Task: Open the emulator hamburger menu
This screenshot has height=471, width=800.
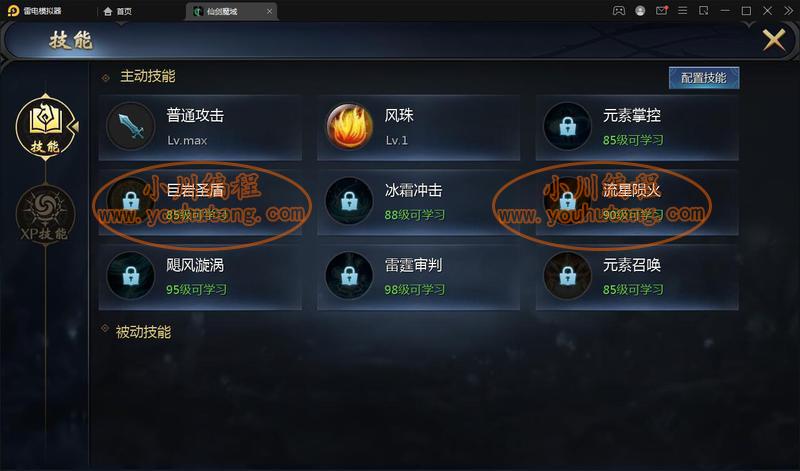Action: click(x=682, y=11)
